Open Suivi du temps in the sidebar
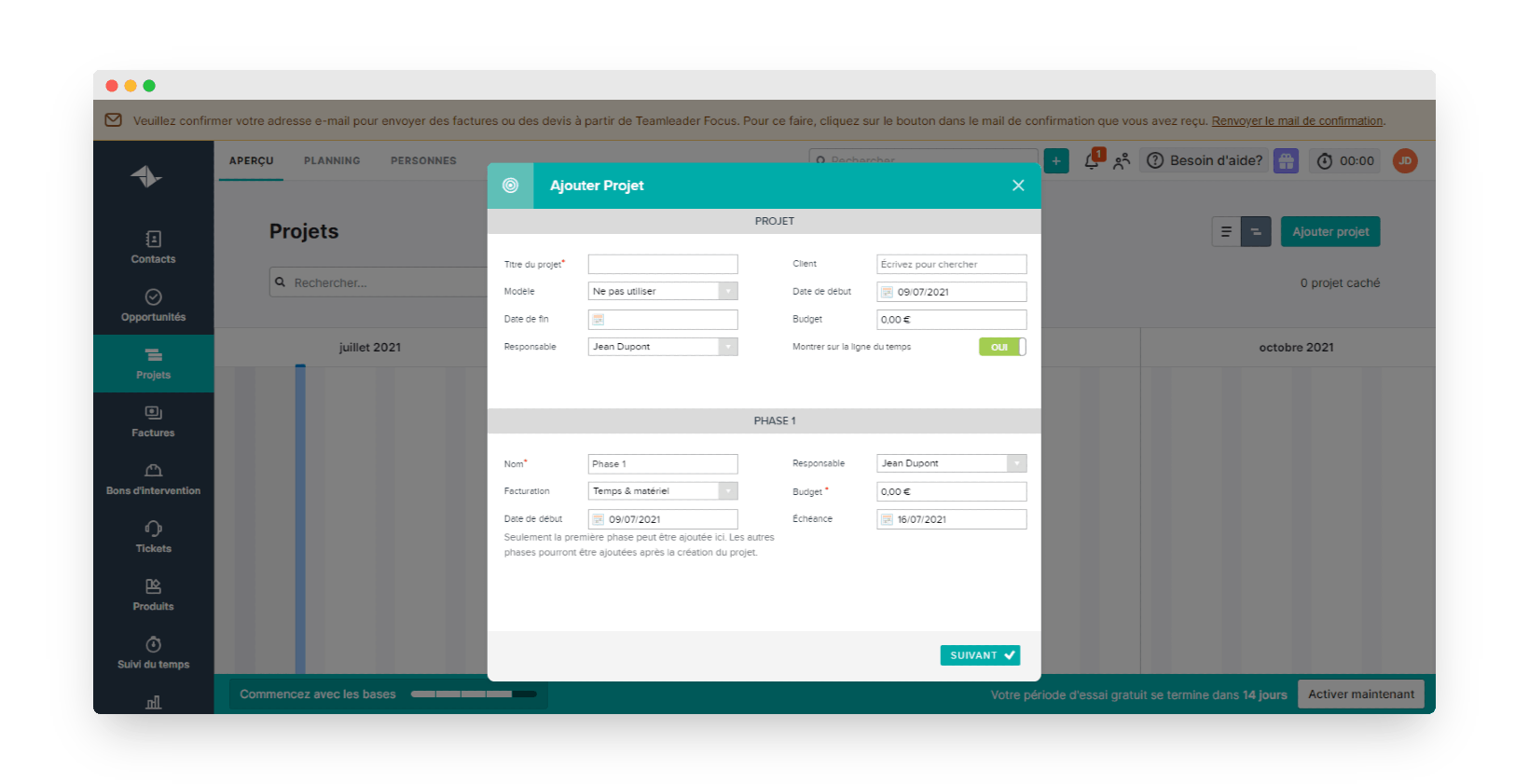 [153, 653]
